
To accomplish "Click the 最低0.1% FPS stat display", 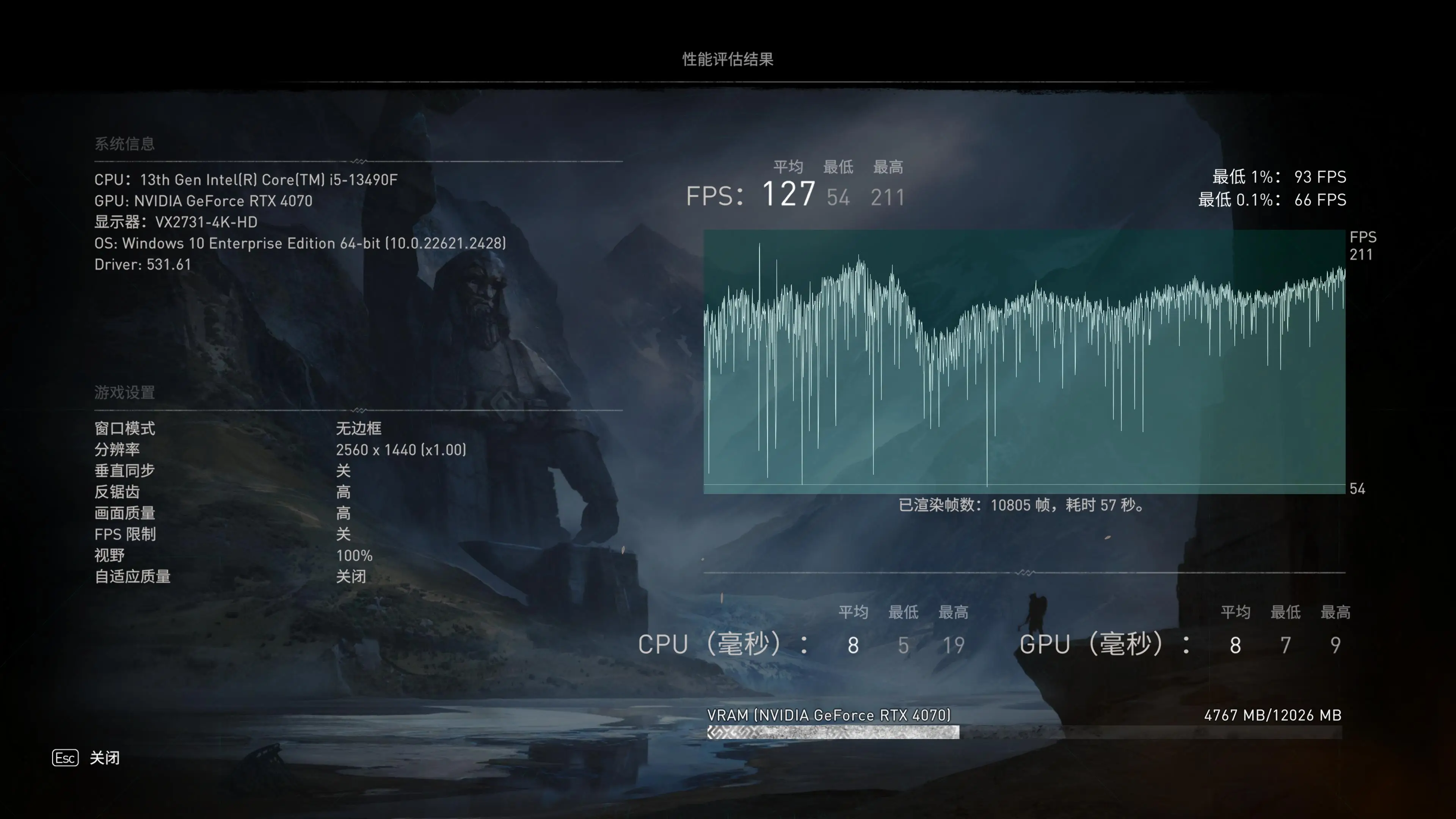I will tap(1270, 200).
